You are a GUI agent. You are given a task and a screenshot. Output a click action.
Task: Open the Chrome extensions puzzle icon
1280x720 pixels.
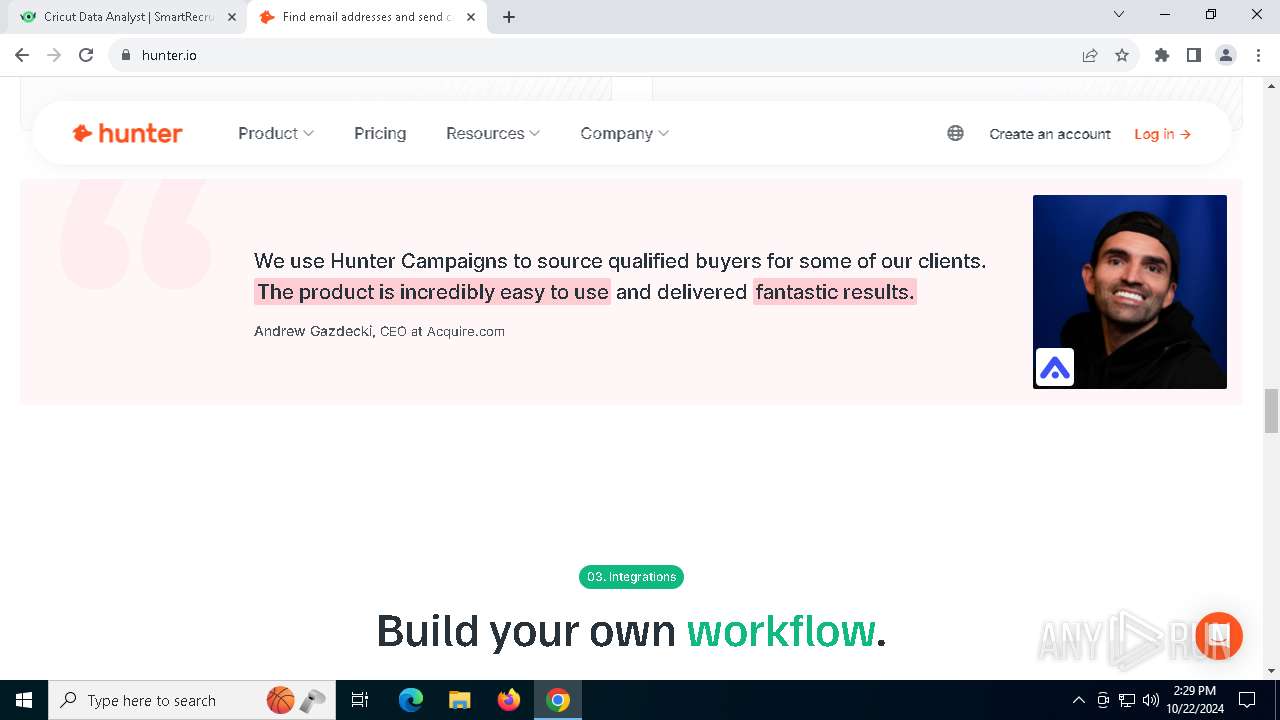click(x=1162, y=55)
